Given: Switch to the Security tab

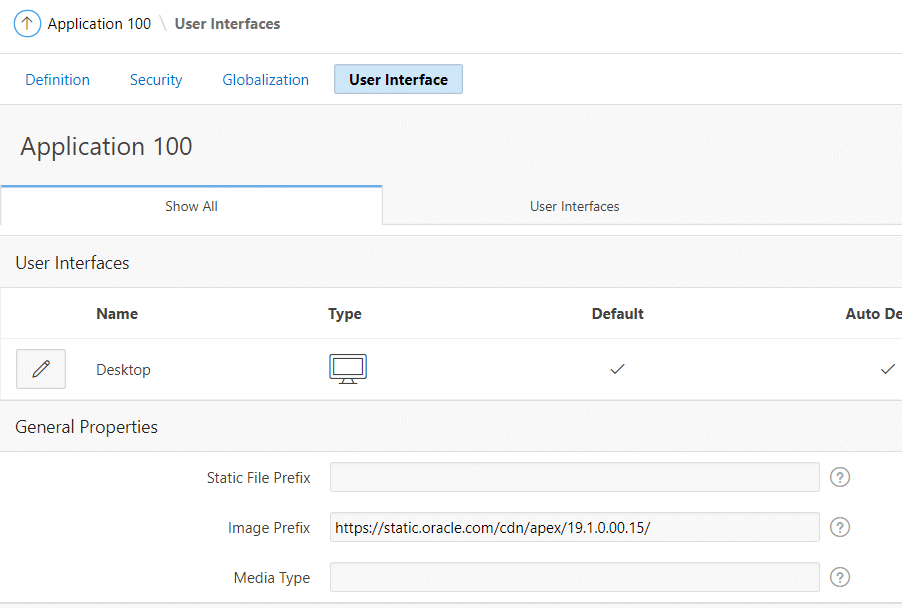Looking at the screenshot, I should tap(156, 80).
